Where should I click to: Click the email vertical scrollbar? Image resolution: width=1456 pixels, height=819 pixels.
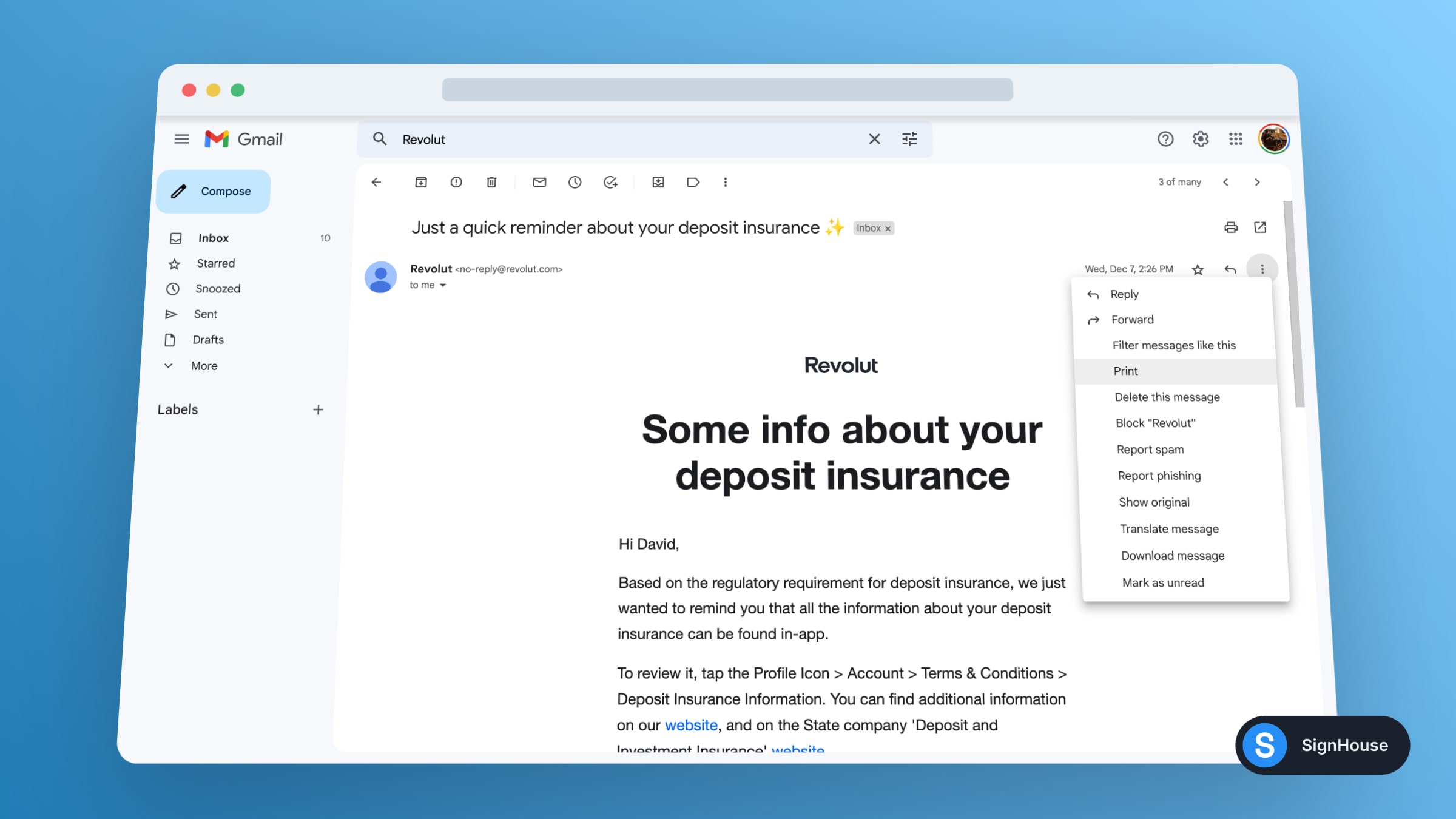pyautogui.click(x=1294, y=303)
